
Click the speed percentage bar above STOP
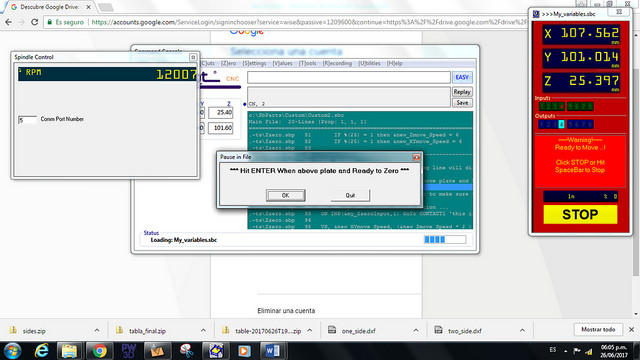pyautogui.click(x=580, y=196)
